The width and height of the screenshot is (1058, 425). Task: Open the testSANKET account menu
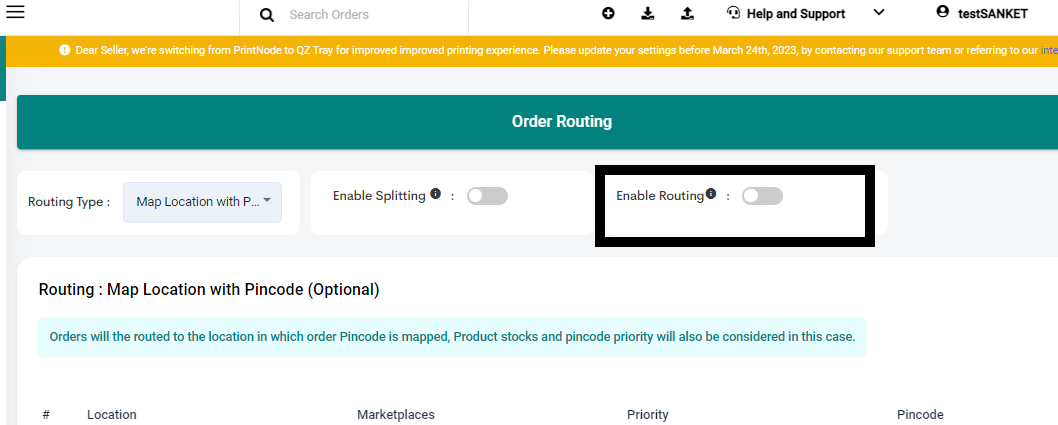993,13
